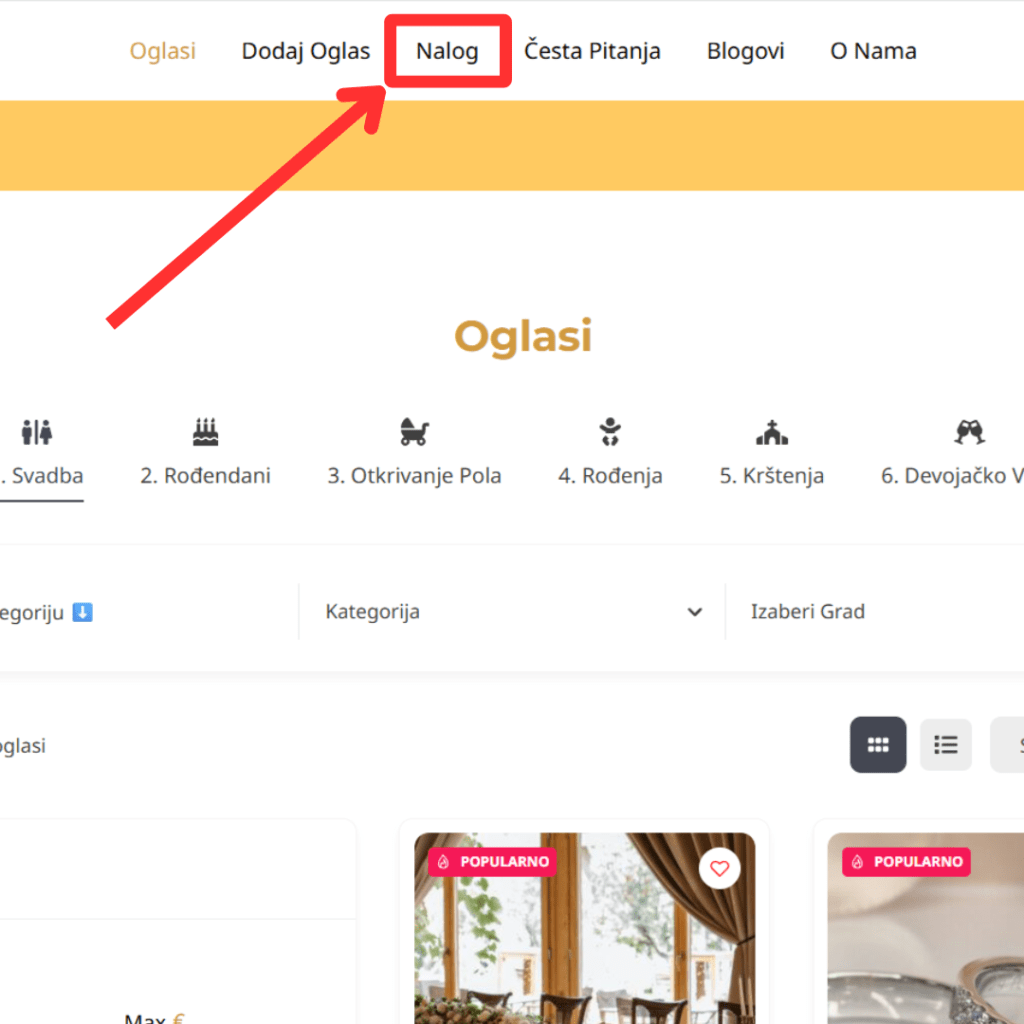Switch to list view layout
This screenshot has height=1024, width=1024.
click(x=945, y=744)
